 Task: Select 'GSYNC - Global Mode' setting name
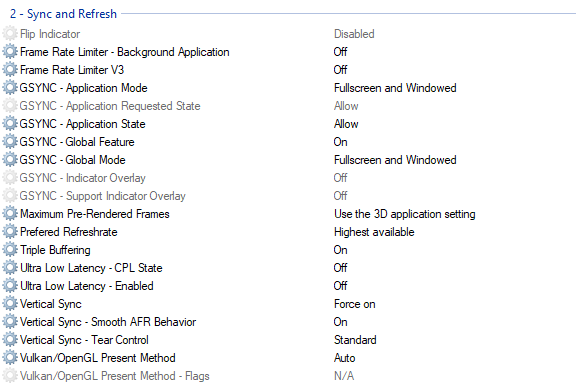click(x=72, y=160)
